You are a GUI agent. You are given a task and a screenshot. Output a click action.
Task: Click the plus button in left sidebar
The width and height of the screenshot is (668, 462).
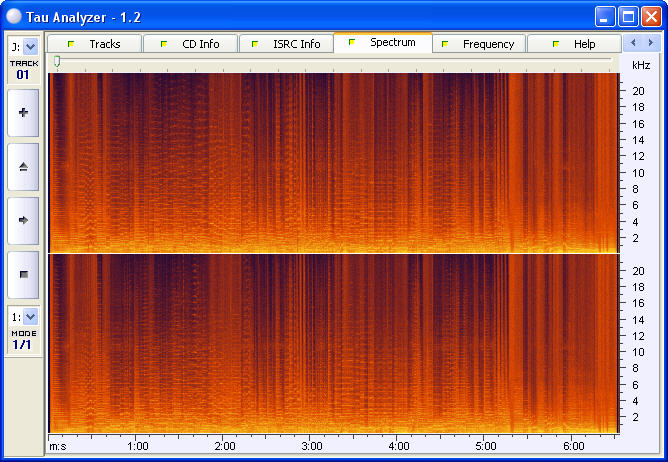point(23,113)
